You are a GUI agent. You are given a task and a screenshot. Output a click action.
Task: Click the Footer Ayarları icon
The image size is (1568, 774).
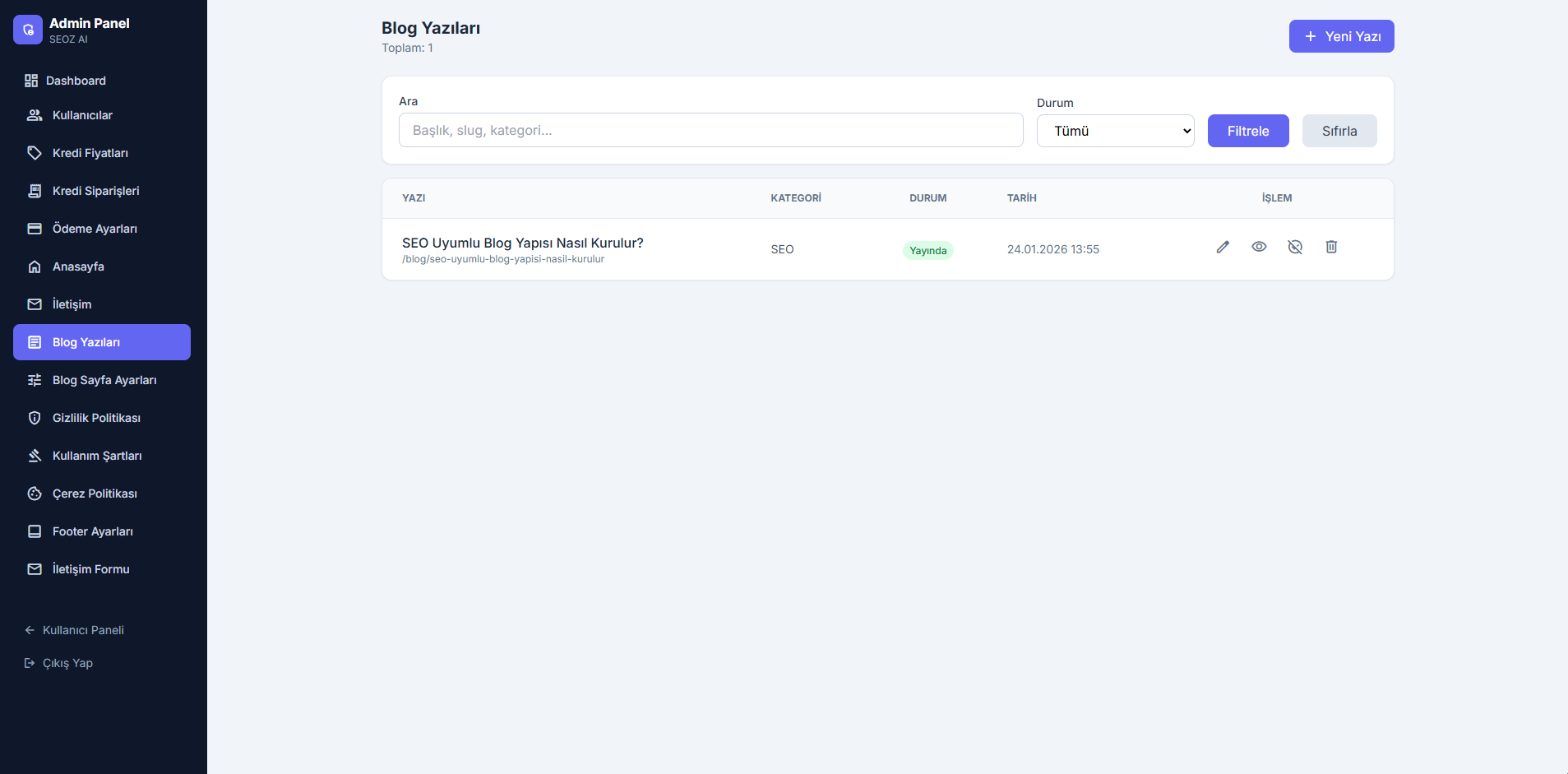pos(35,531)
